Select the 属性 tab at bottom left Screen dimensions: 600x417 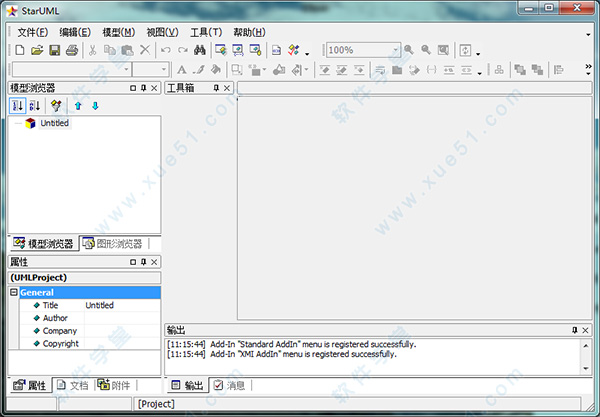pyautogui.click(x=30, y=385)
